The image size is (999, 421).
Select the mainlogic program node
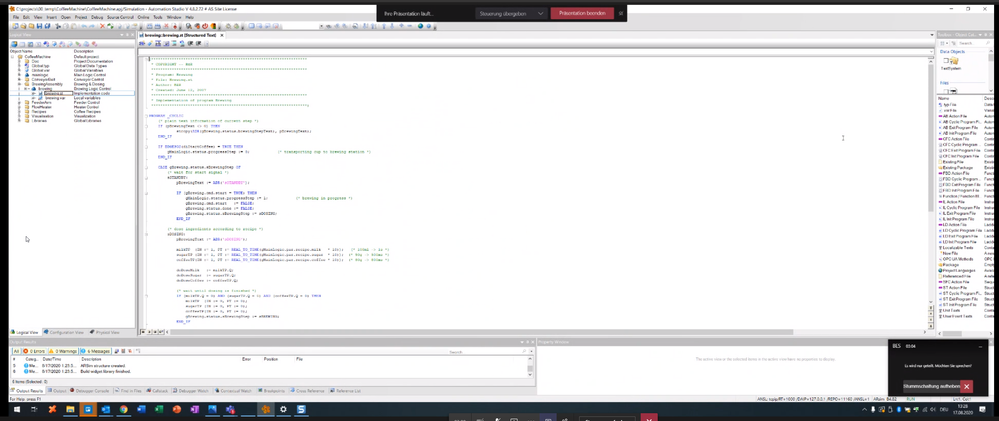point(40,75)
